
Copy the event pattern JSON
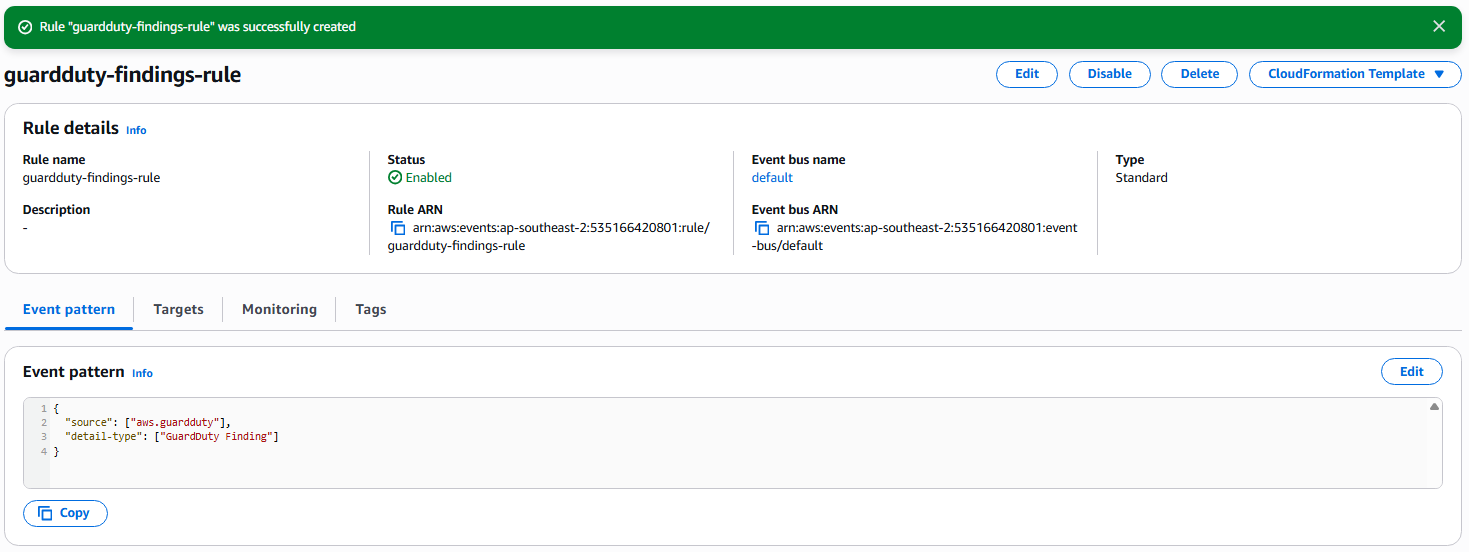(65, 513)
